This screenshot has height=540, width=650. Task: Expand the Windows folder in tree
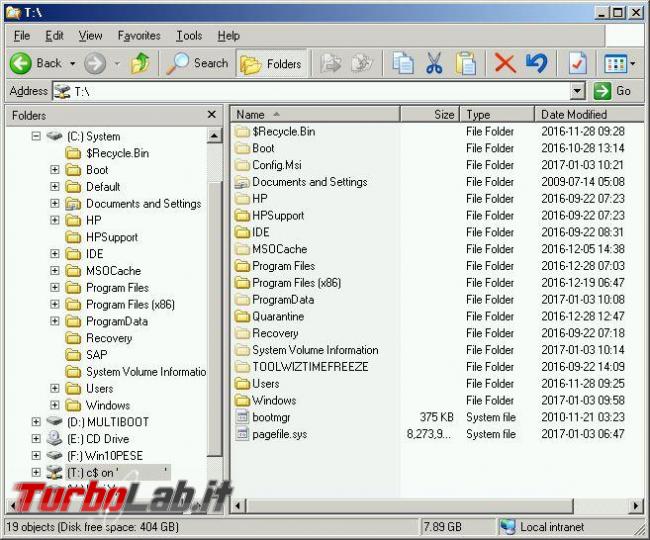point(55,405)
